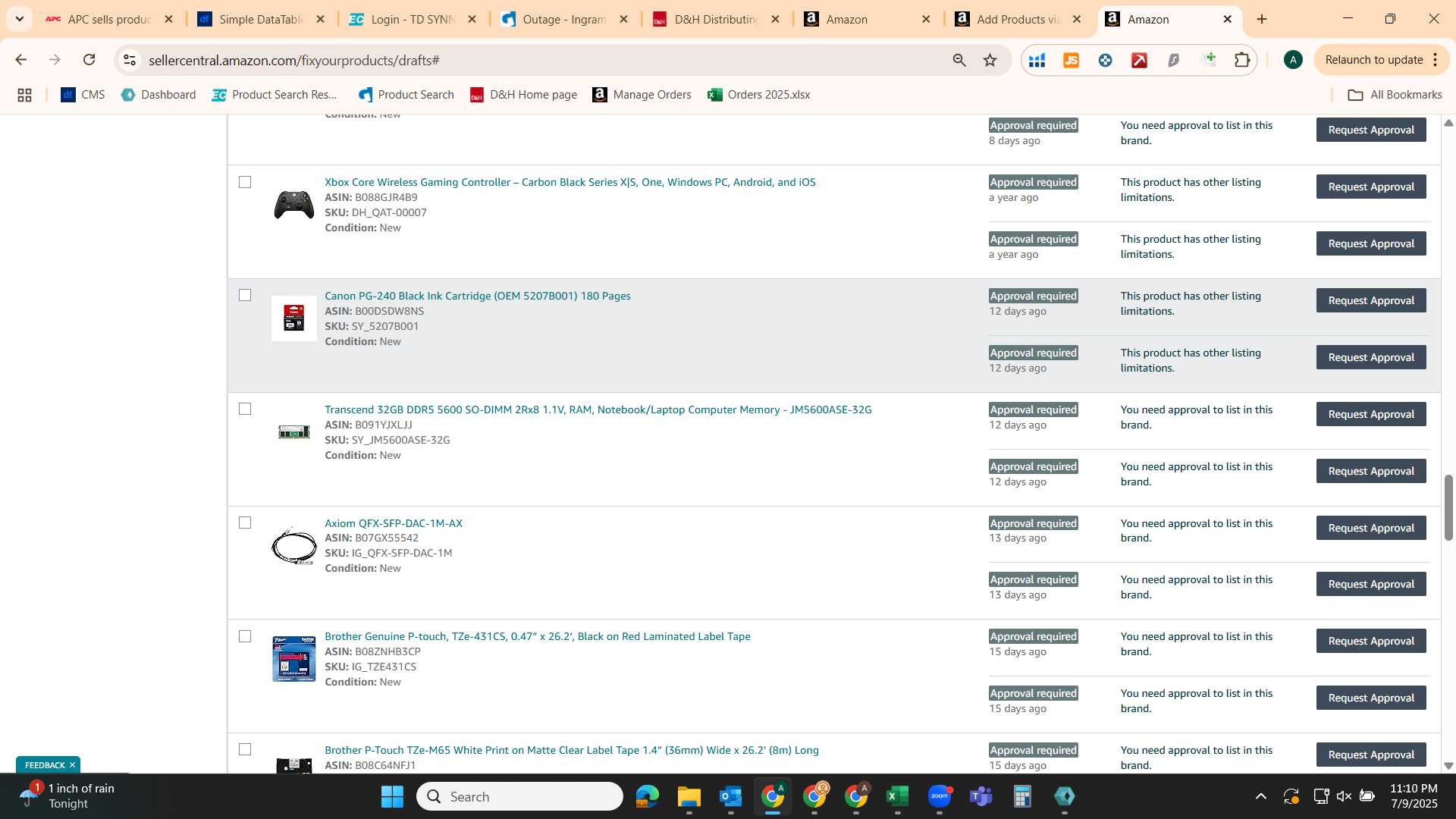Select the Axiom QFX-SFP-DAC-1M-AX checkbox

coord(245,522)
